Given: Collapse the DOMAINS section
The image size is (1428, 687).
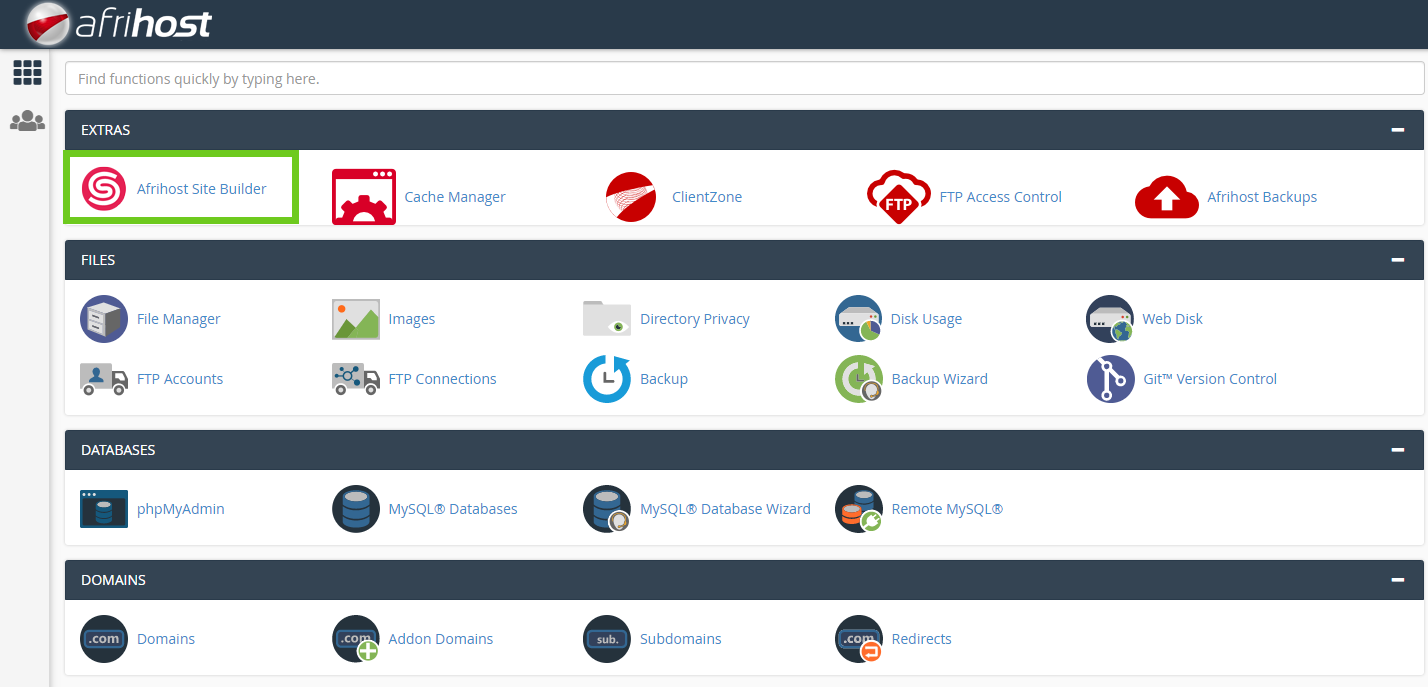Looking at the screenshot, I should (1397, 580).
